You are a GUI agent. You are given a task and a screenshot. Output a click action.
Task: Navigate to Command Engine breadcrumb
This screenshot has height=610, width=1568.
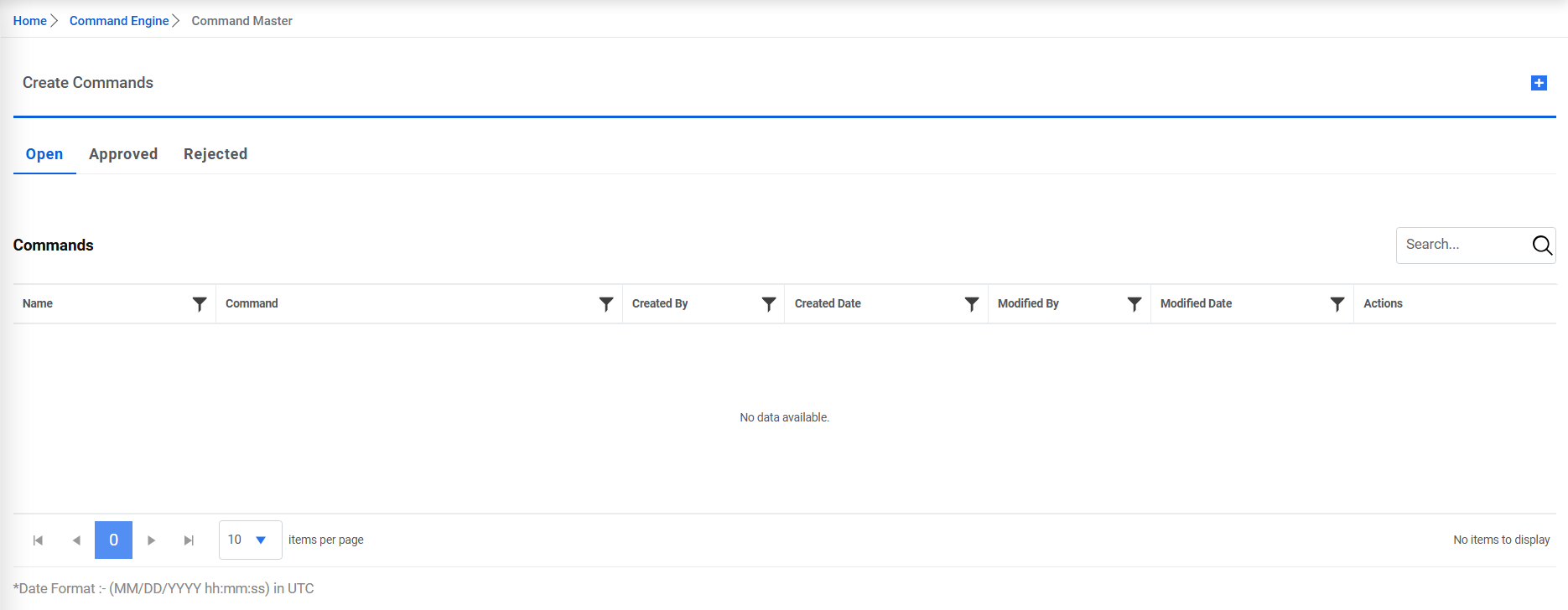coord(119,21)
